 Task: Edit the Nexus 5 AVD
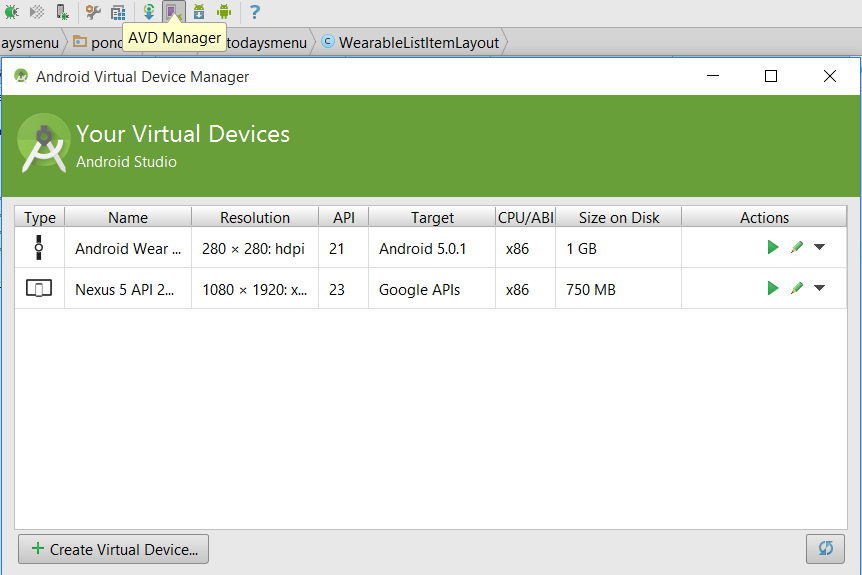point(796,288)
